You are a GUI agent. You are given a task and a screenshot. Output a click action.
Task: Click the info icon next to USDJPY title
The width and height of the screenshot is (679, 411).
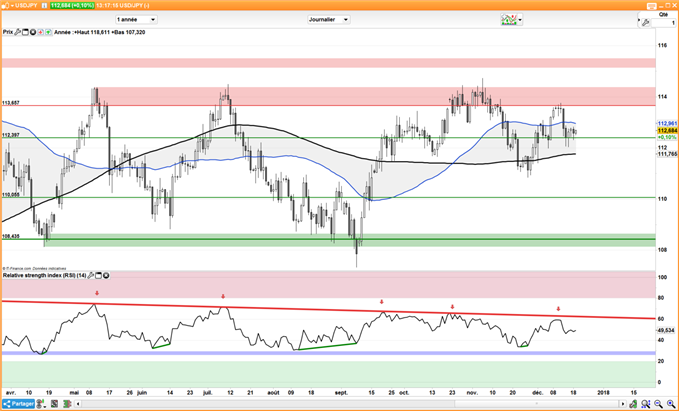44,5
